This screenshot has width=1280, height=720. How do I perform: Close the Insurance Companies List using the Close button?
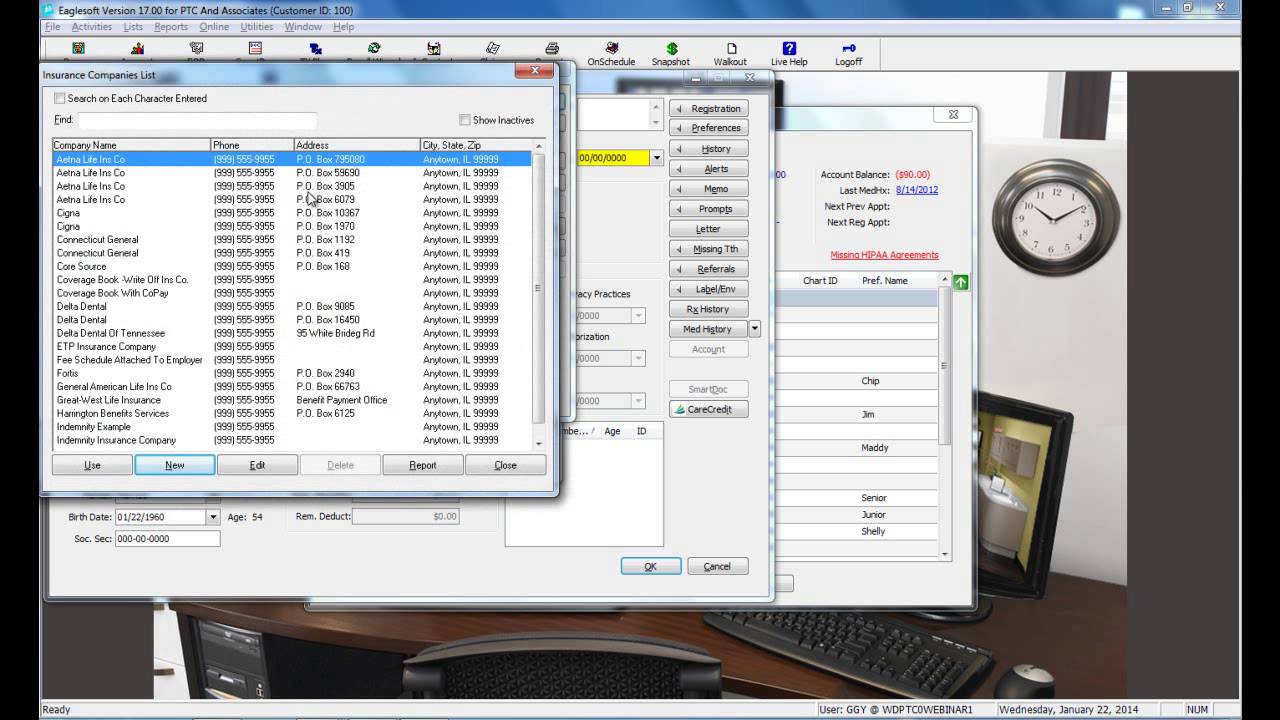coord(506,465)
